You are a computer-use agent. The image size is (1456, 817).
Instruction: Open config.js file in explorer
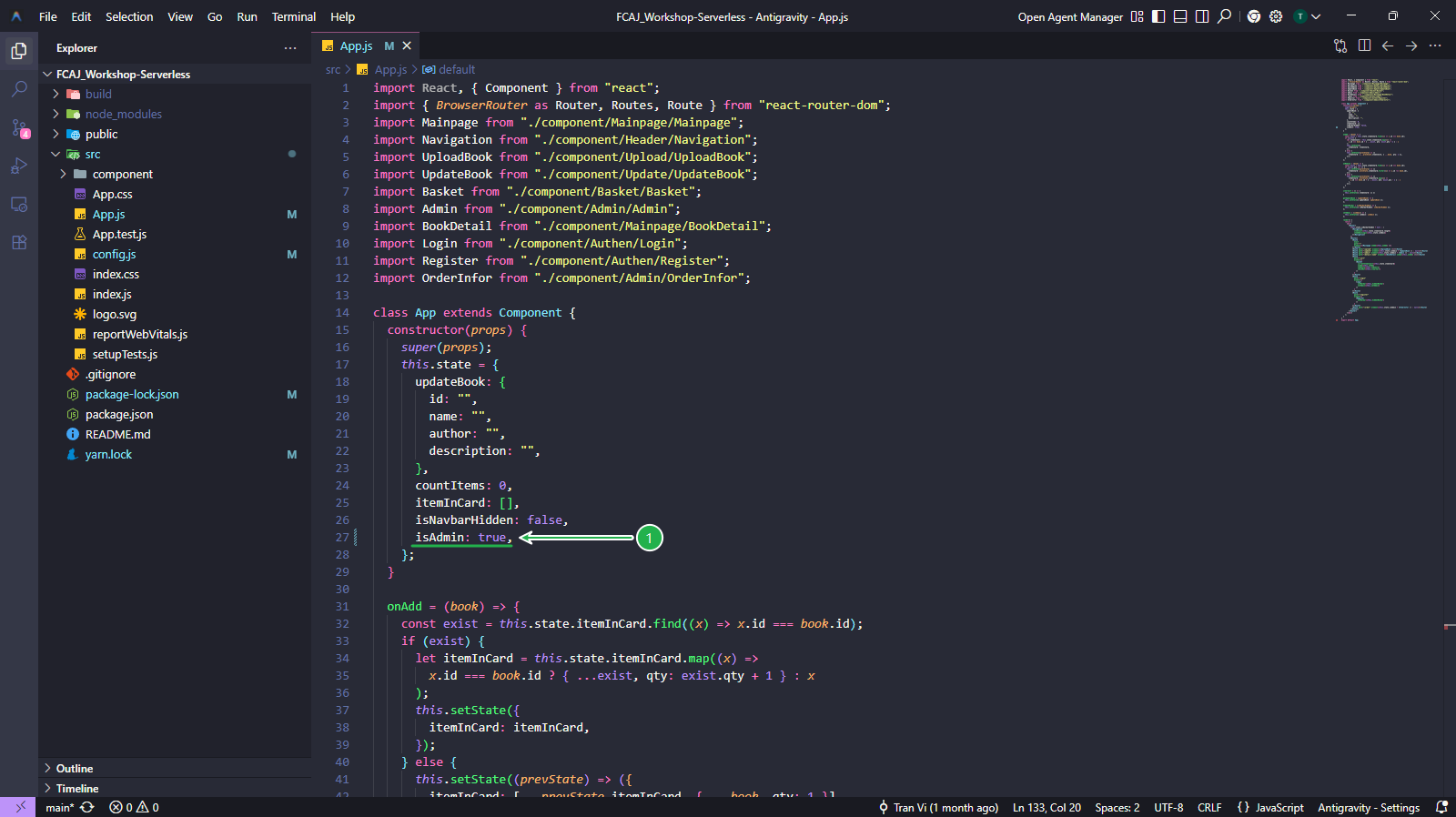pos(114,254)
